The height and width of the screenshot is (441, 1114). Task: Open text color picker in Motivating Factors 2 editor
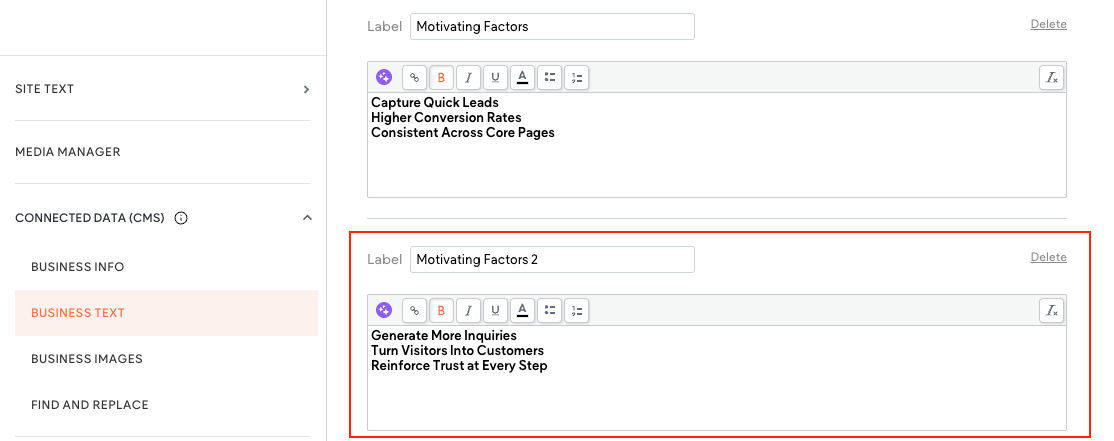point(522,310)
